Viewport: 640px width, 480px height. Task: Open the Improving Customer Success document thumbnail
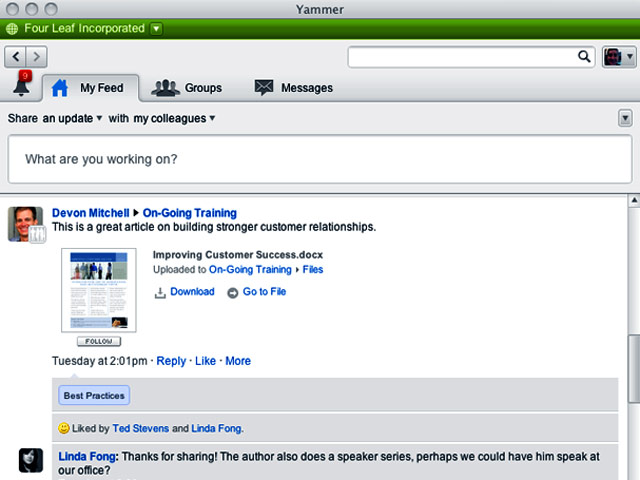tap(97, 291)
